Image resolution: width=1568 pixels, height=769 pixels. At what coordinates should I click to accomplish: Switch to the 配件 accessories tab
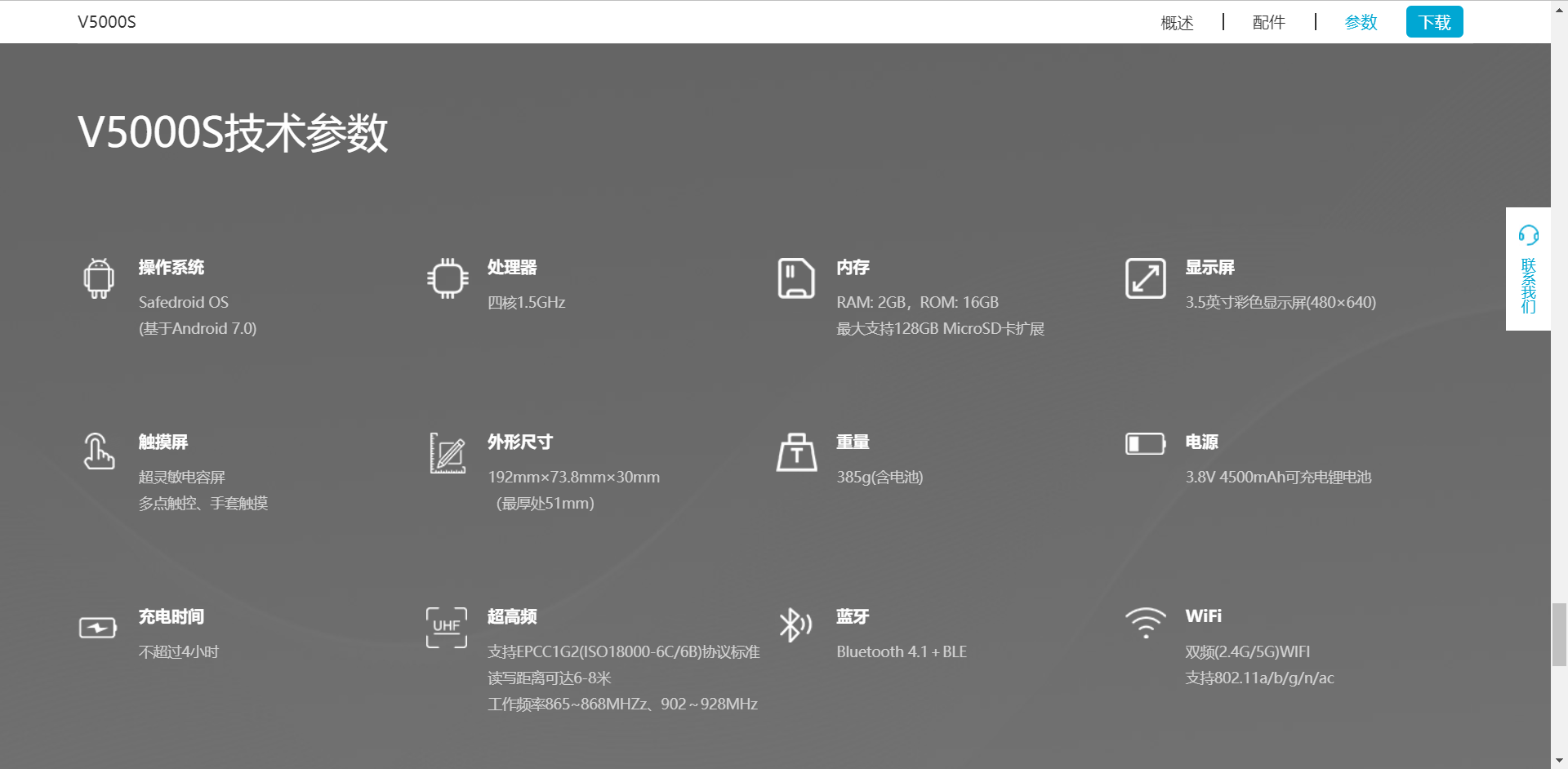coord(1268,22)
